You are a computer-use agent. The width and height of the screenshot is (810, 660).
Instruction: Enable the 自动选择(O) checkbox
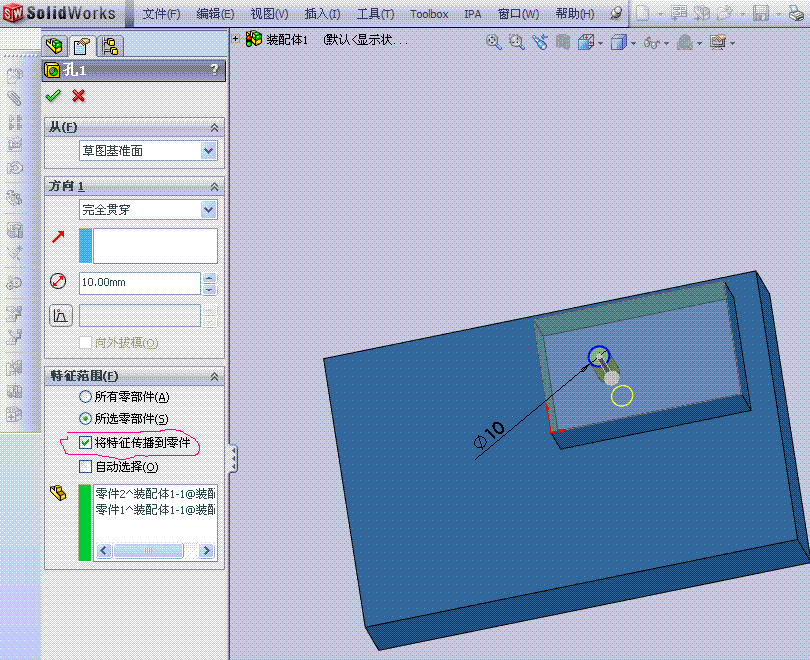coord(85,466)
